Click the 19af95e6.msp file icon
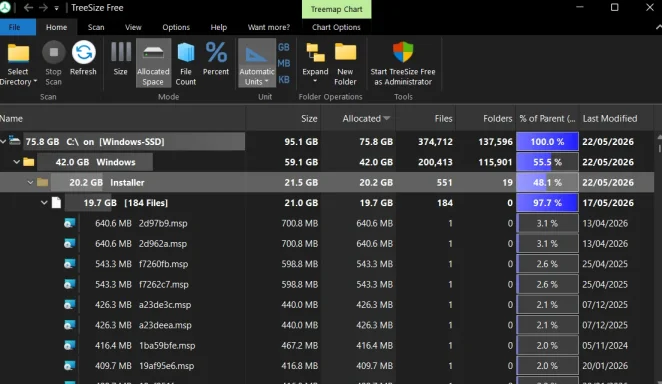Screen dimensions: 662x384 pyautogui.click(x=70, y=366)
